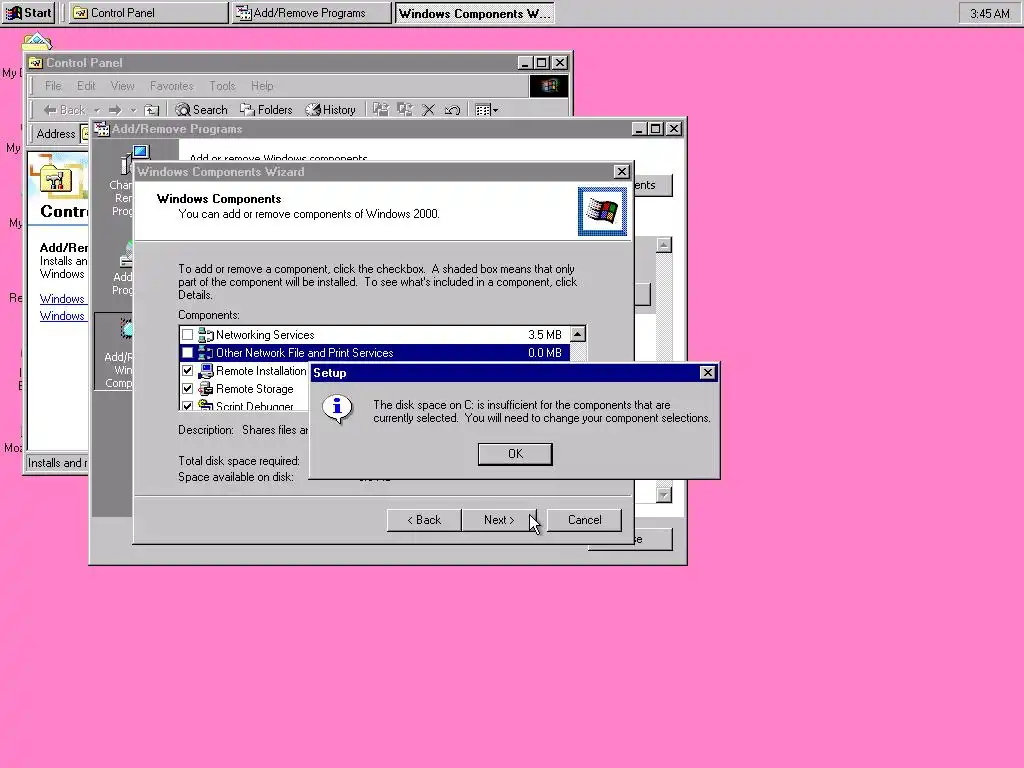Click History in Control Panel toolbar
The width and height of the screenshot is (1024, 768).
(x=331, y=110)
